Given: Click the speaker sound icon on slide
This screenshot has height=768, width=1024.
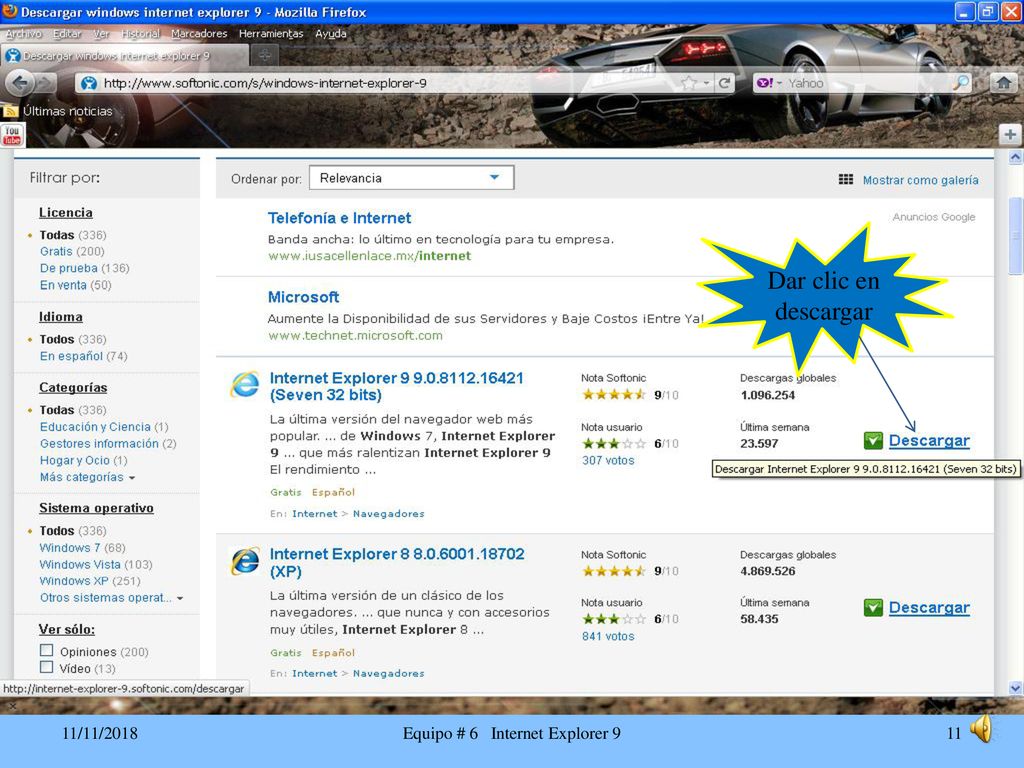Looking at the screenshot, I should [982, 729].
